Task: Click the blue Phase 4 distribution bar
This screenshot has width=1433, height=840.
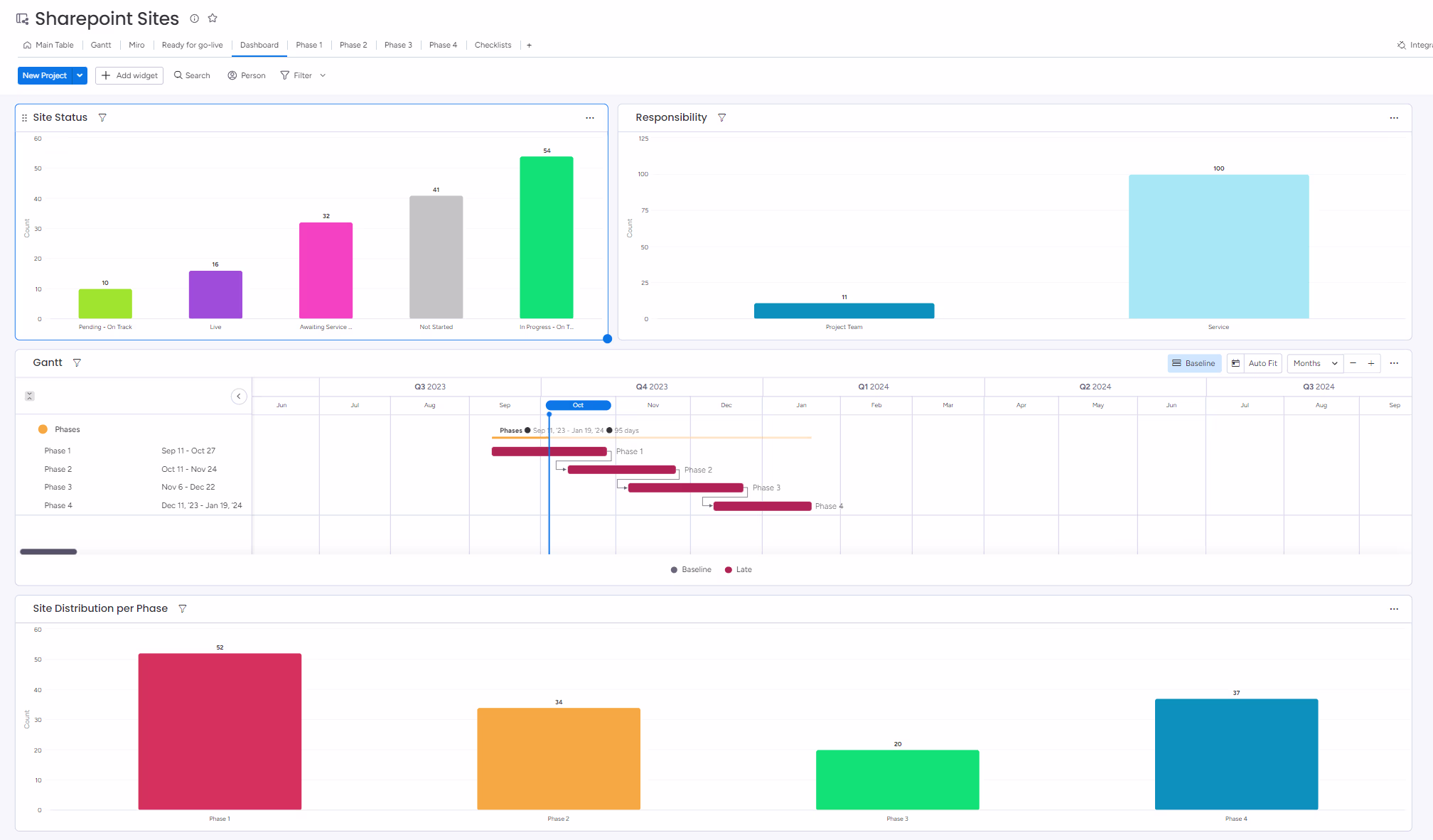Action: click(1236, 754)
